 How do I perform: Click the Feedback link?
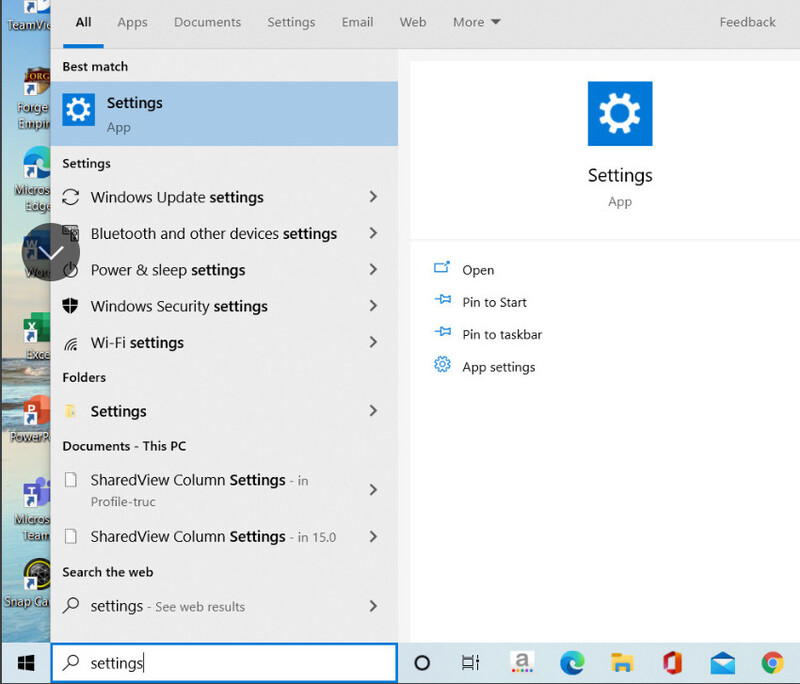tap(747, 22)
